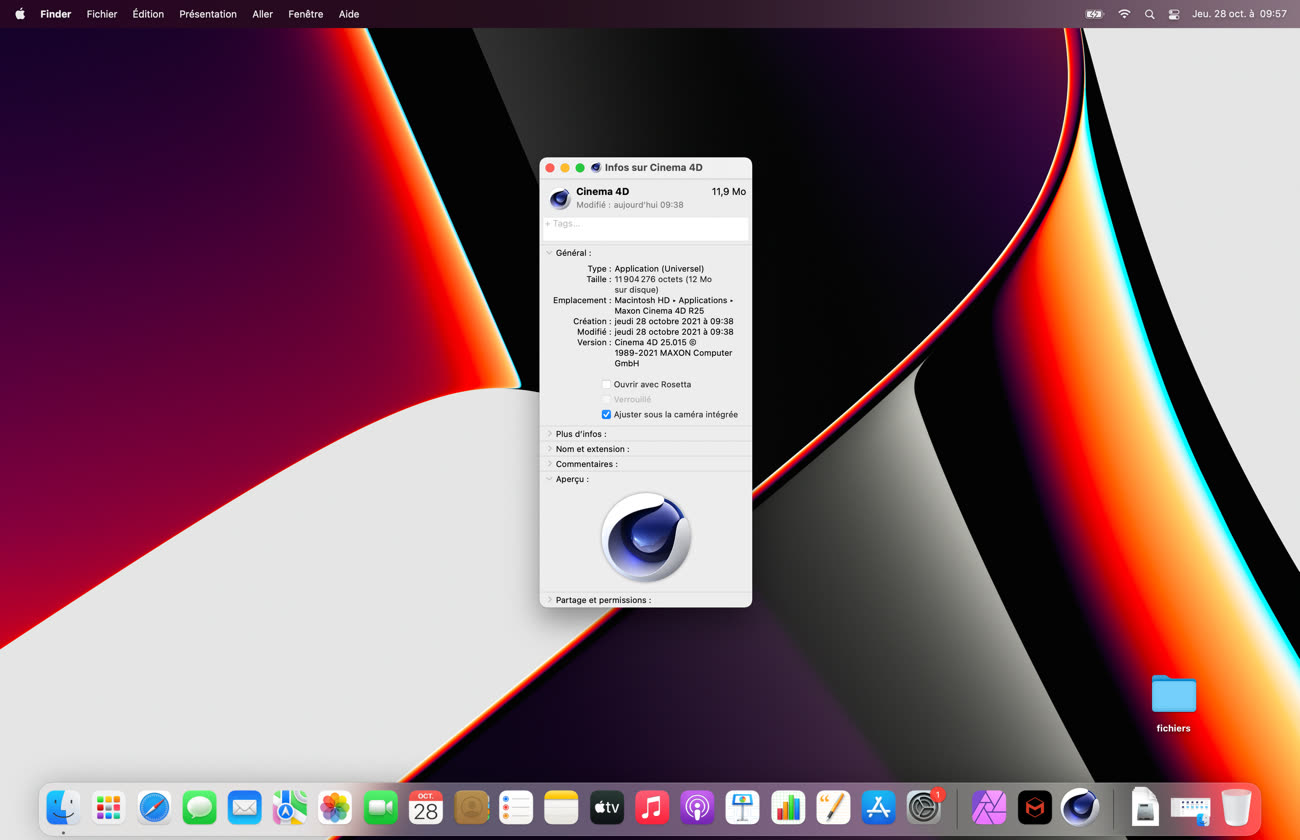Viewport: 1300px width, 840px height.
Task: Expand Partage et permissions section
Action: [549, 600]
